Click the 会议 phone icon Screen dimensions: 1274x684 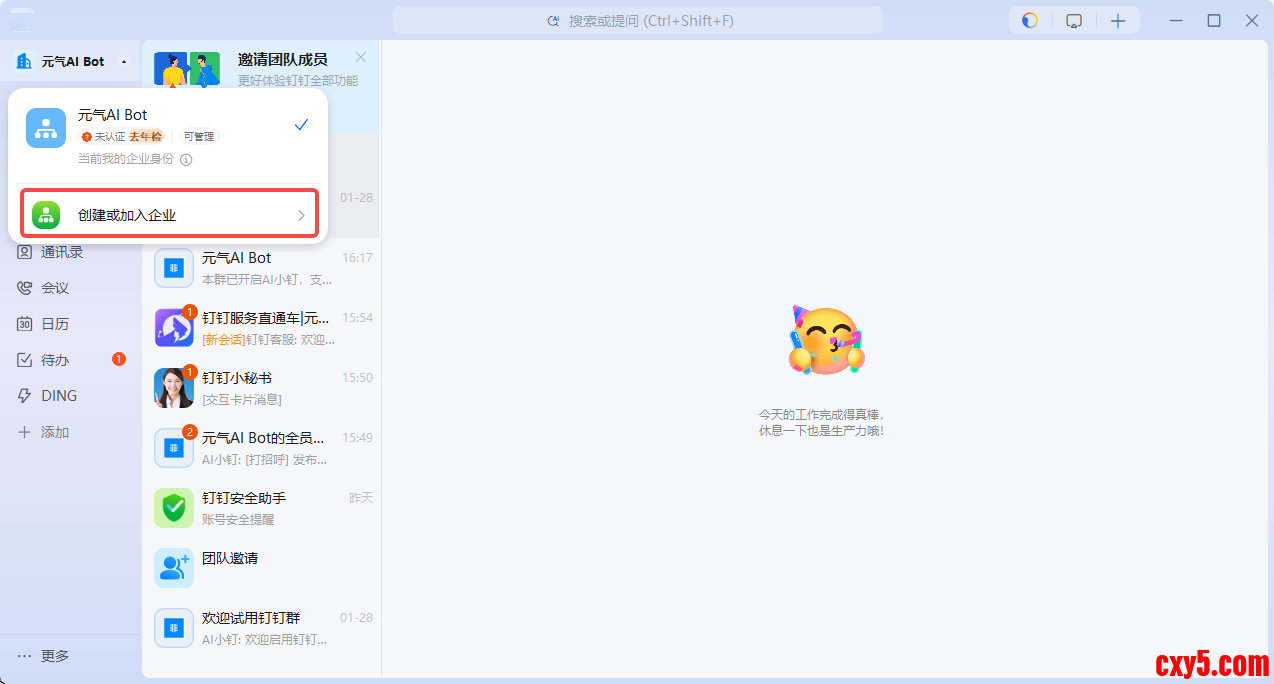(25, 288)
